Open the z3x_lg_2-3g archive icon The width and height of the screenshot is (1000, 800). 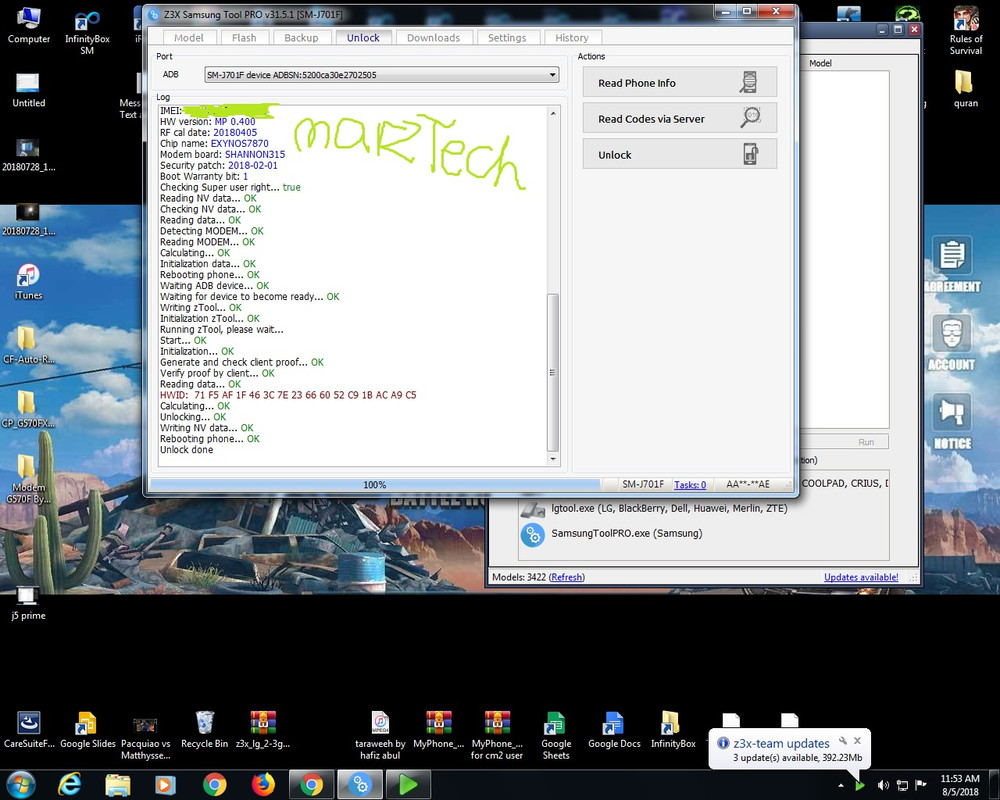(263, 730)
